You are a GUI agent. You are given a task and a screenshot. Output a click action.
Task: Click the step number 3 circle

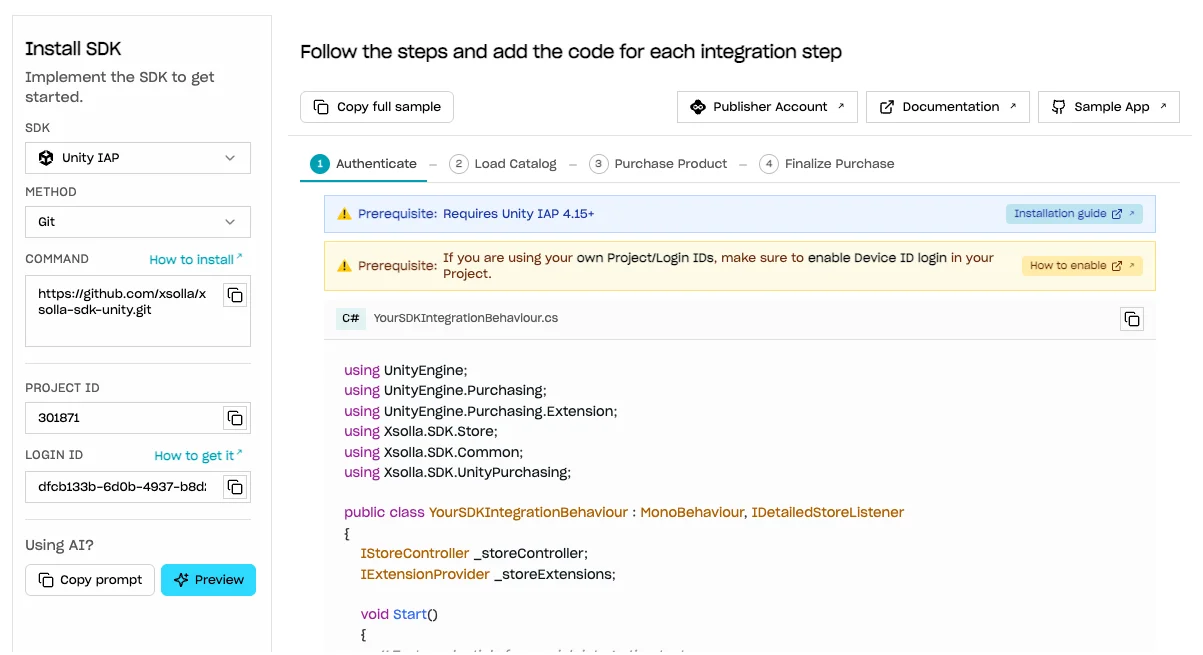click(599, 164)
